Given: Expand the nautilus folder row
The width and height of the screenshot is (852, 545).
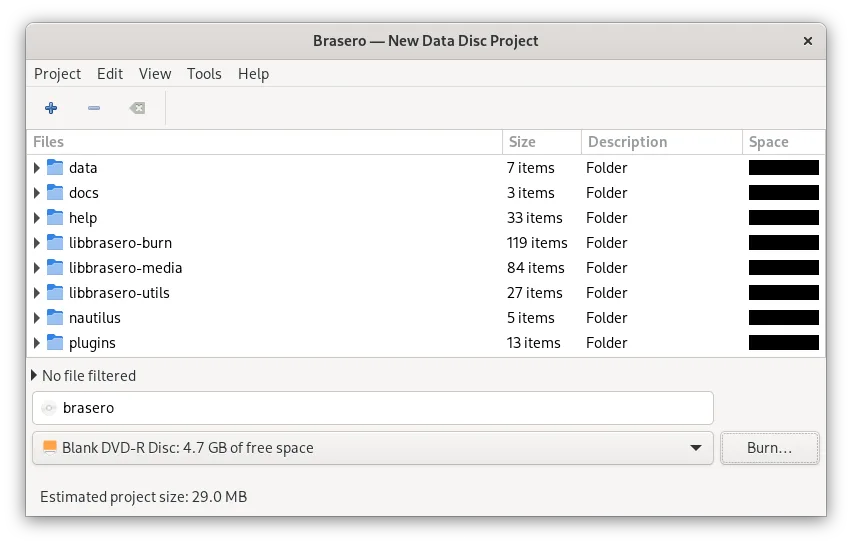Looking at the screenshot, I should click(x=36, y=317).
